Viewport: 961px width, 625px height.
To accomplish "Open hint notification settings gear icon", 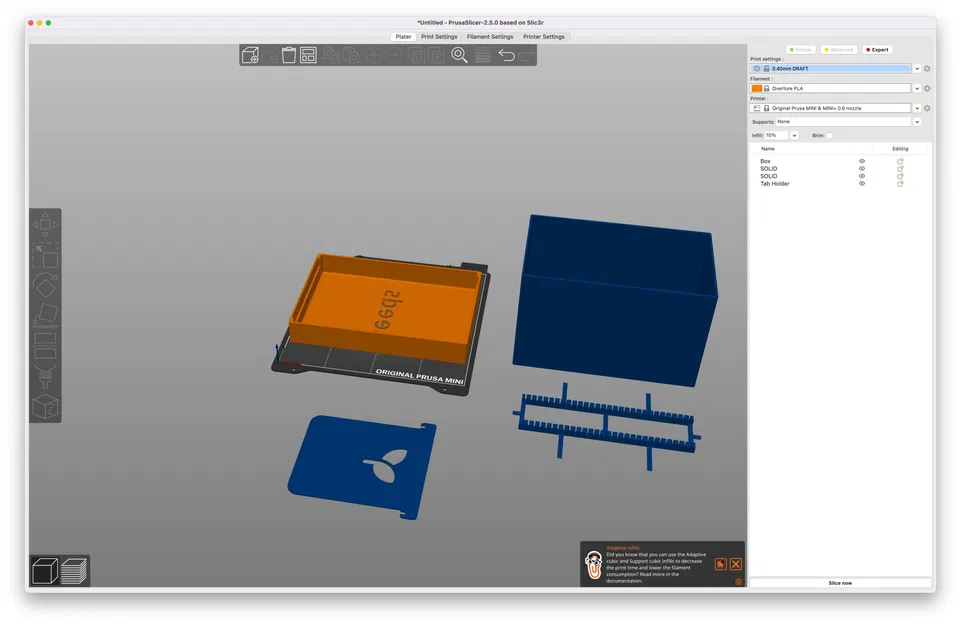I will 738,581.
